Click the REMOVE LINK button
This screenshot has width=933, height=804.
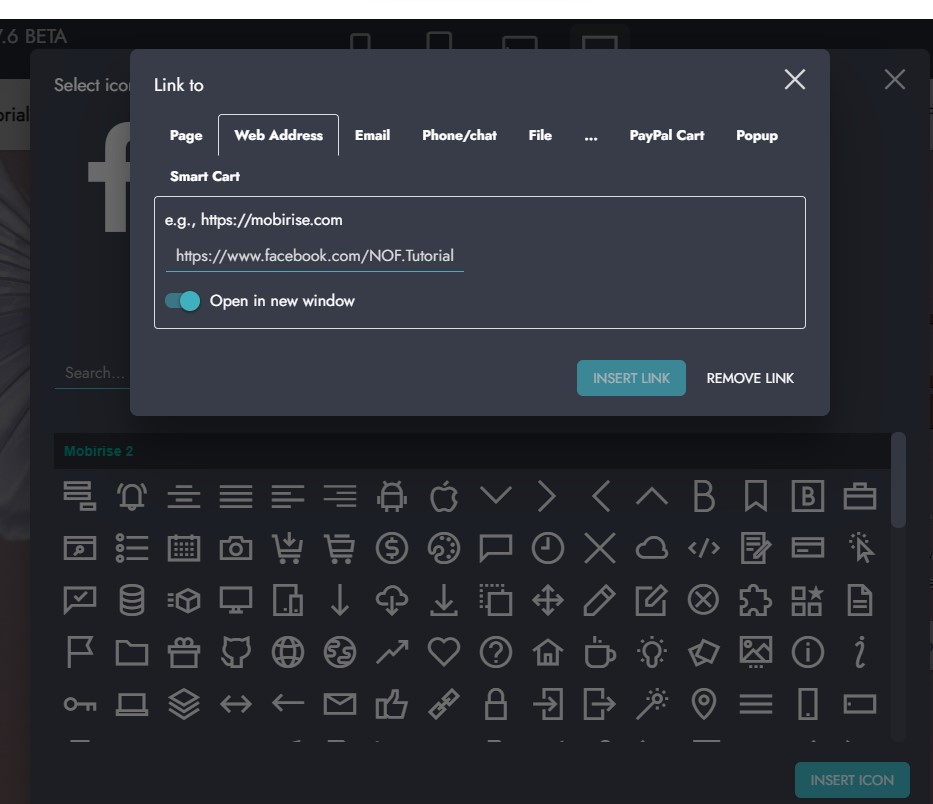750,378
